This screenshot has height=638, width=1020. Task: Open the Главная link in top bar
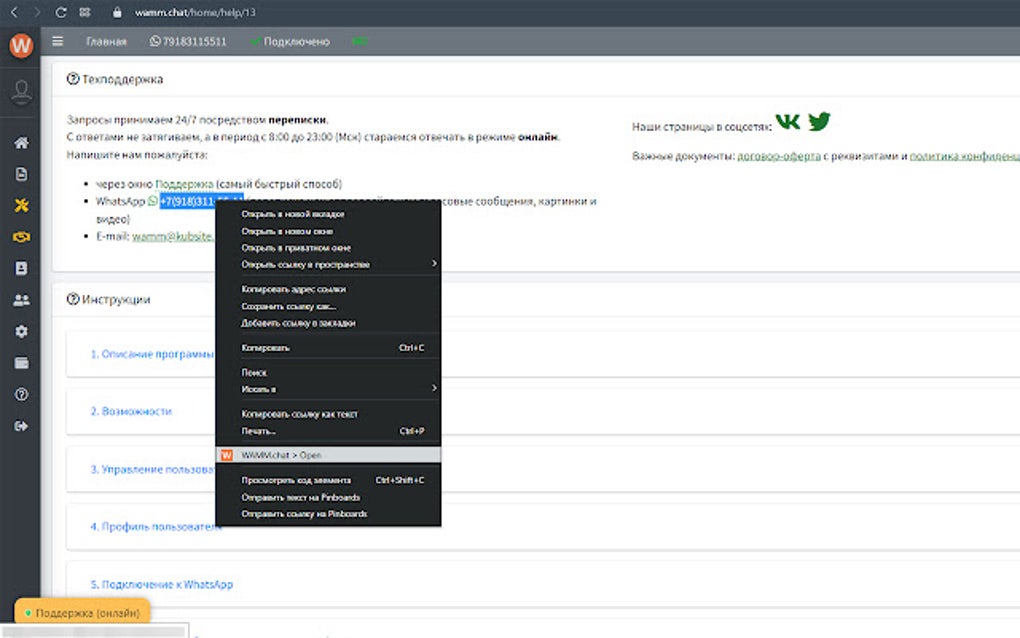(x=106, y=42)
